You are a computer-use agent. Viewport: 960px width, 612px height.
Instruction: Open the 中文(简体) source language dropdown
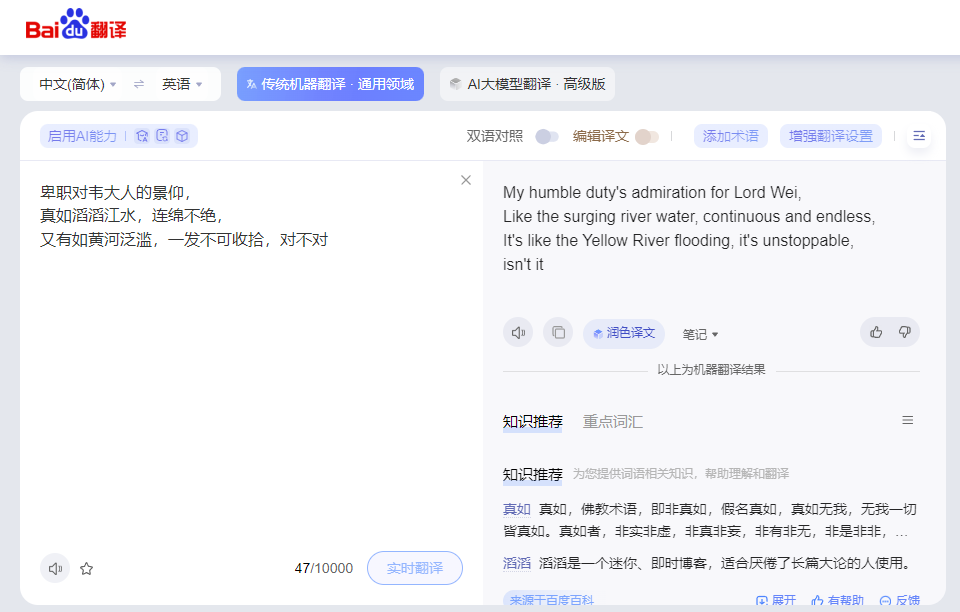(78, 84)
